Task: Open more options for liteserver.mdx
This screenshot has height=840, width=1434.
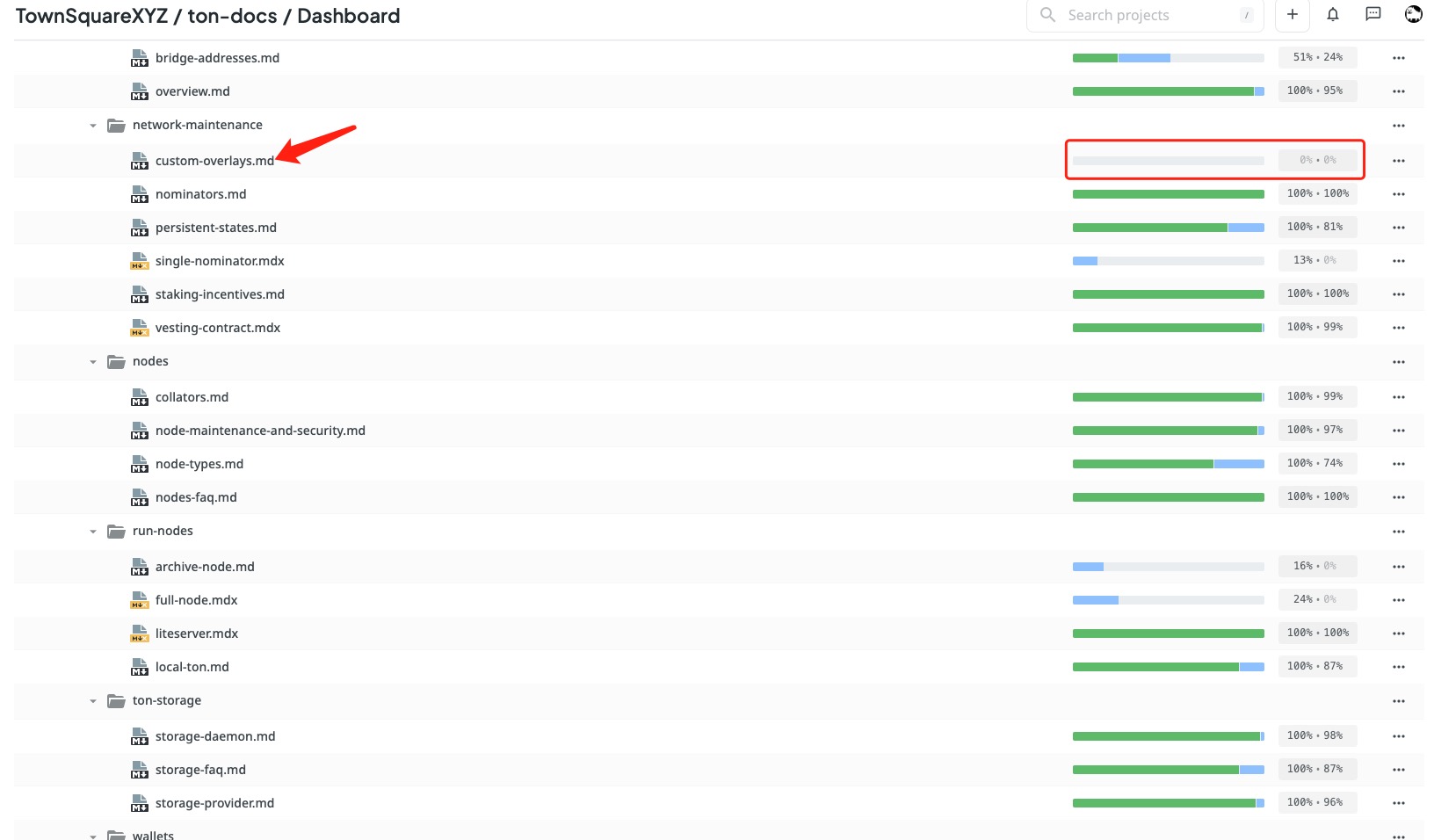Action: 1399,634
